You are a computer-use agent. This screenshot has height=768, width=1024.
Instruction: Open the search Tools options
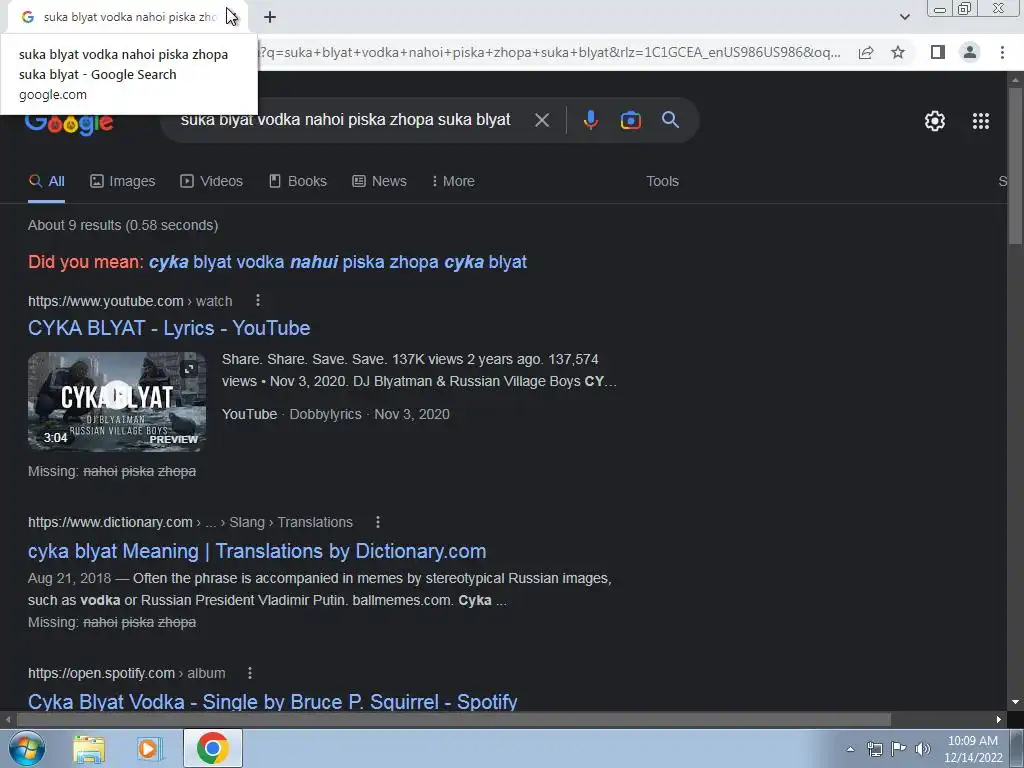coord(662,182)
